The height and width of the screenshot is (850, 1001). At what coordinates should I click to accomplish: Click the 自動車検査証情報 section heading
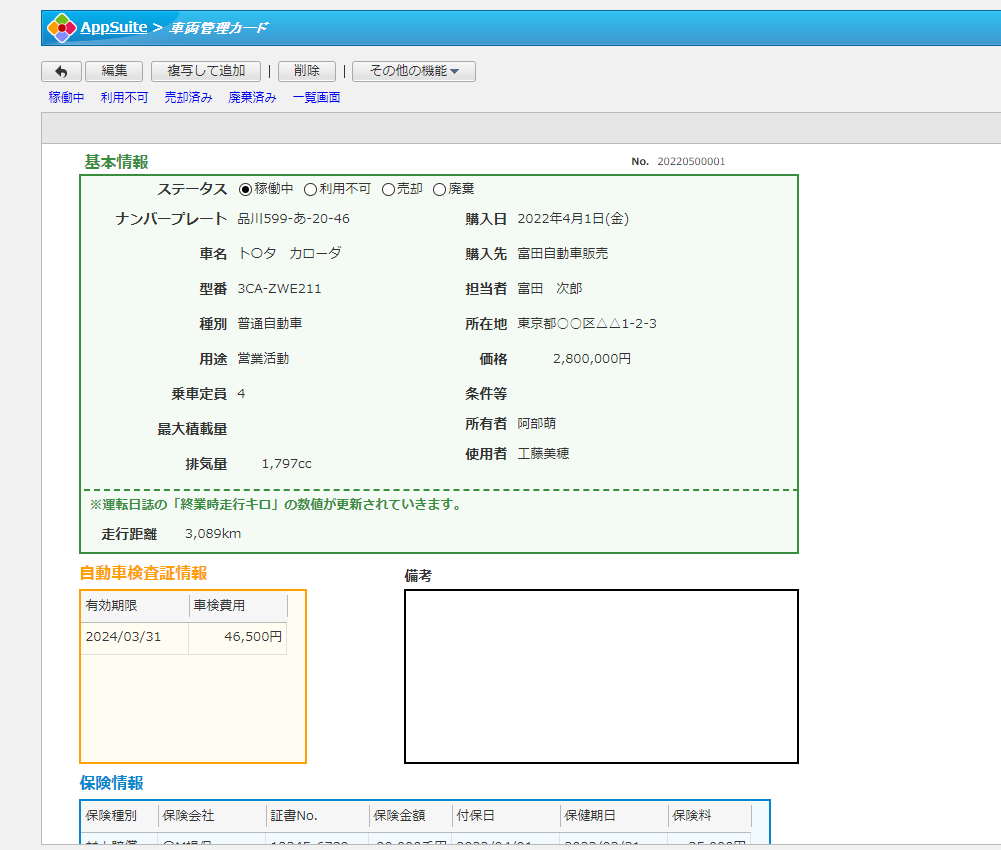(144, 573)
